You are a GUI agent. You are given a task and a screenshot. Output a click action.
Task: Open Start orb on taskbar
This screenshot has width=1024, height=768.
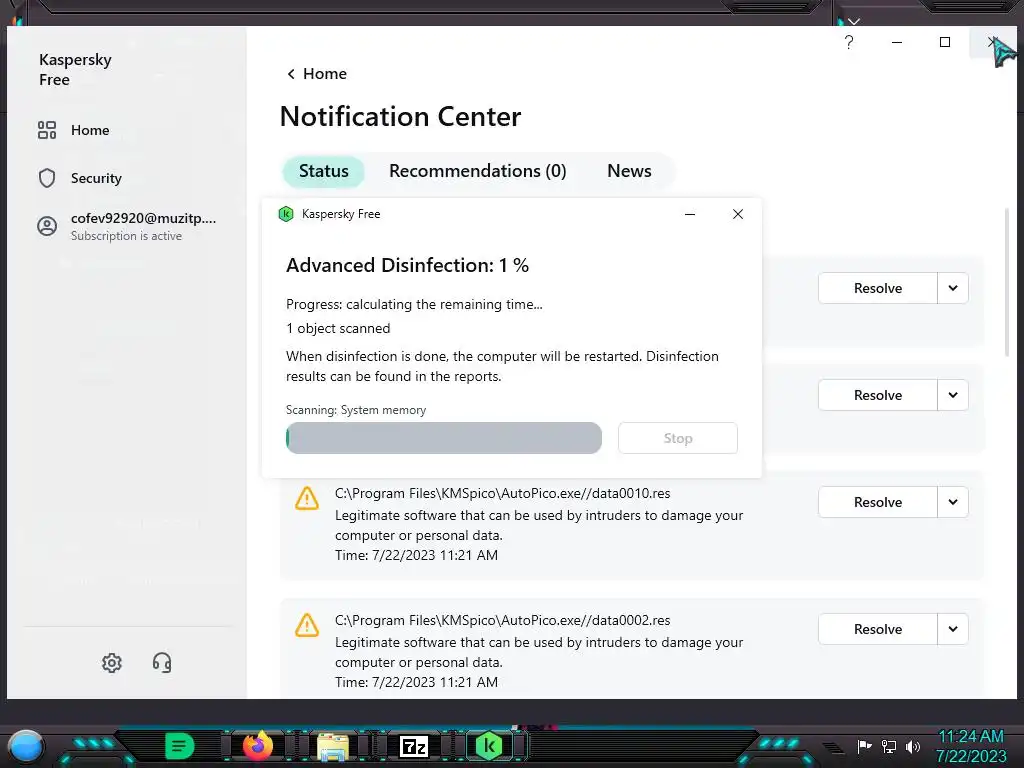coord(26,747)
